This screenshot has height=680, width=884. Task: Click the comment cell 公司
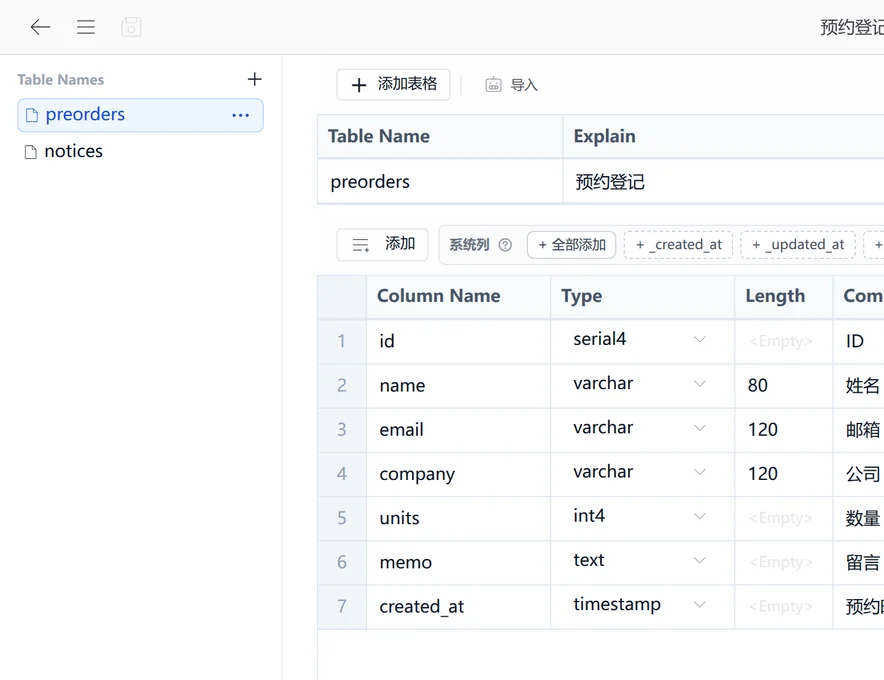pos(859,474)
